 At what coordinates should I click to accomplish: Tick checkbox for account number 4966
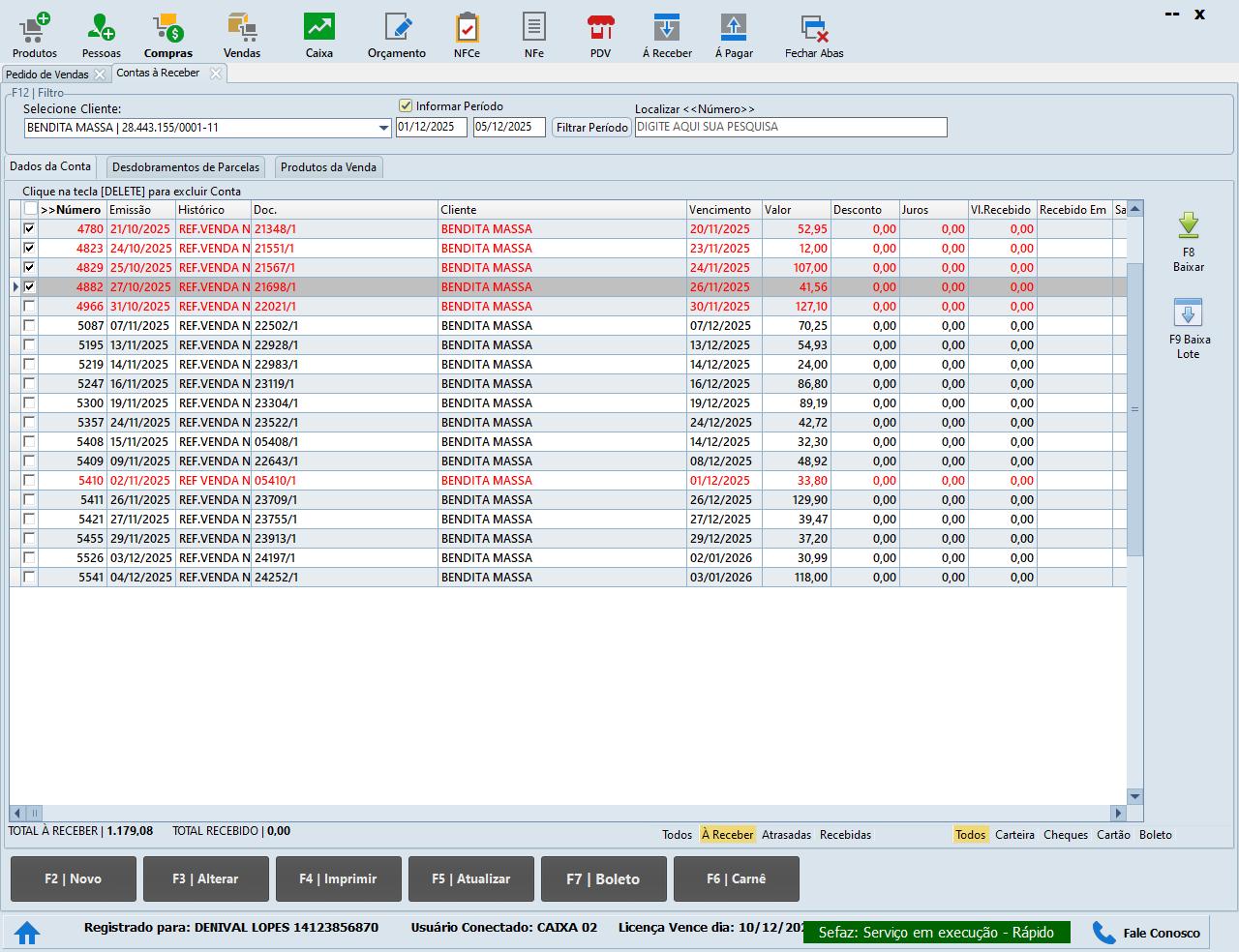(30, 306)
